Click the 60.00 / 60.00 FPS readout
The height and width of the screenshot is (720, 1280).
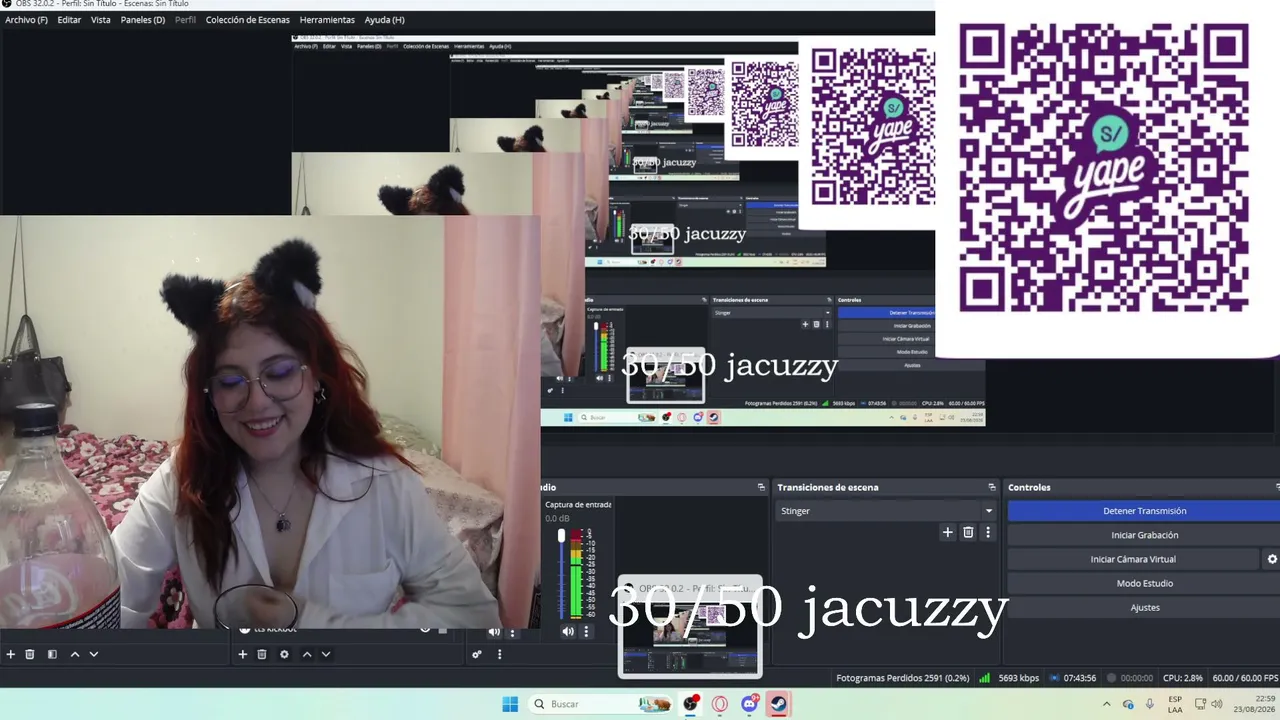1245,678
